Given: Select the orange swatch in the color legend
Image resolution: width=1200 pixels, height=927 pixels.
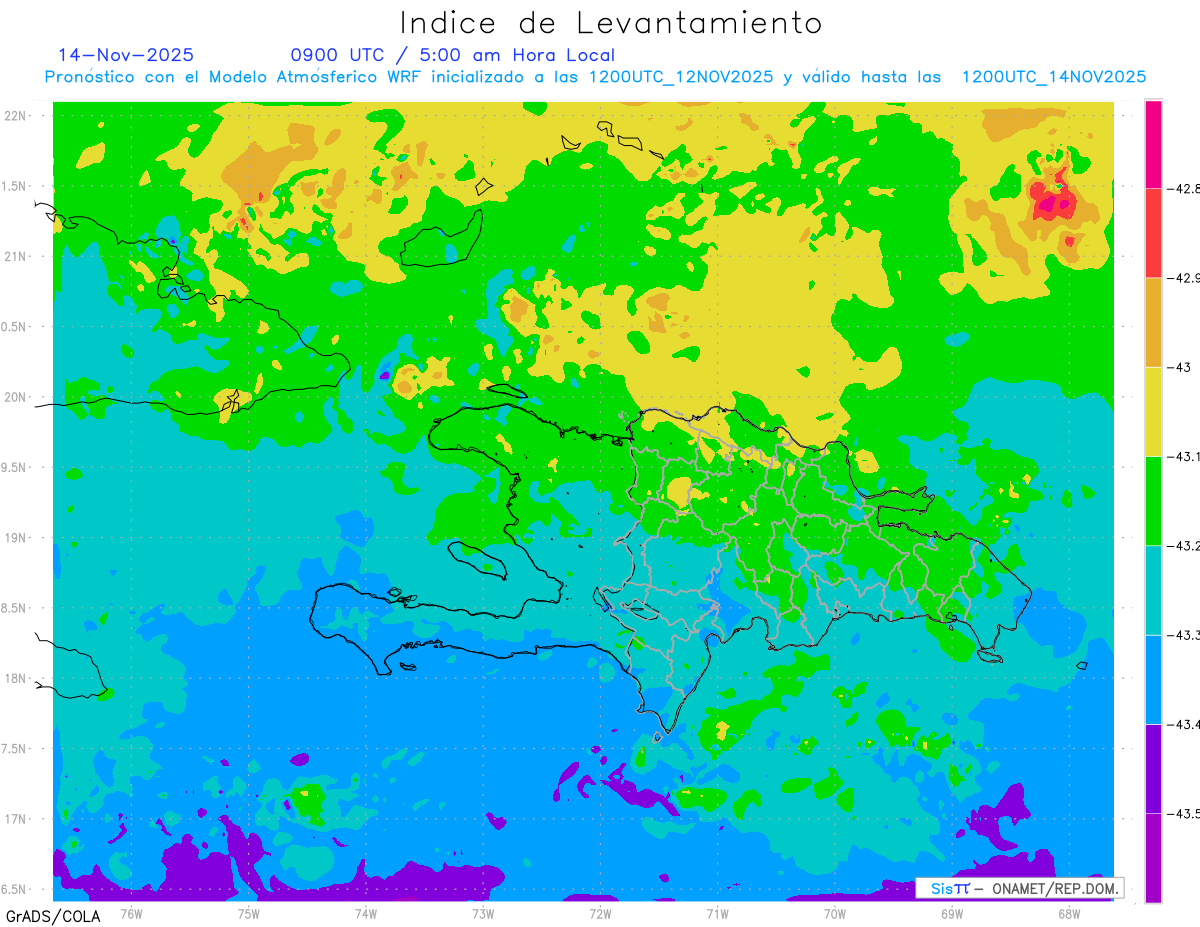Looking at the screenshot, I should point(1153,322).
